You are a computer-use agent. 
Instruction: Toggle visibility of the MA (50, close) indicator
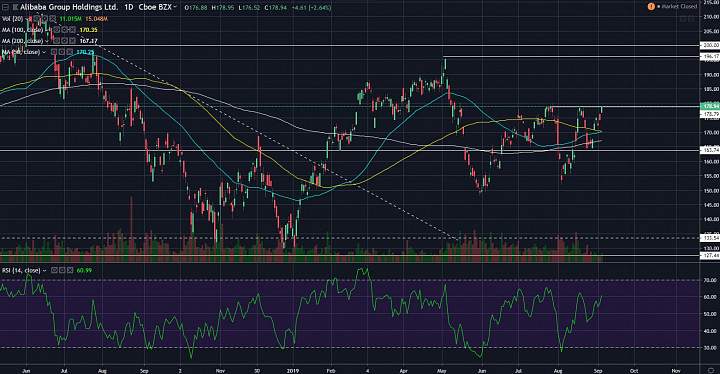tap(54, 52)
